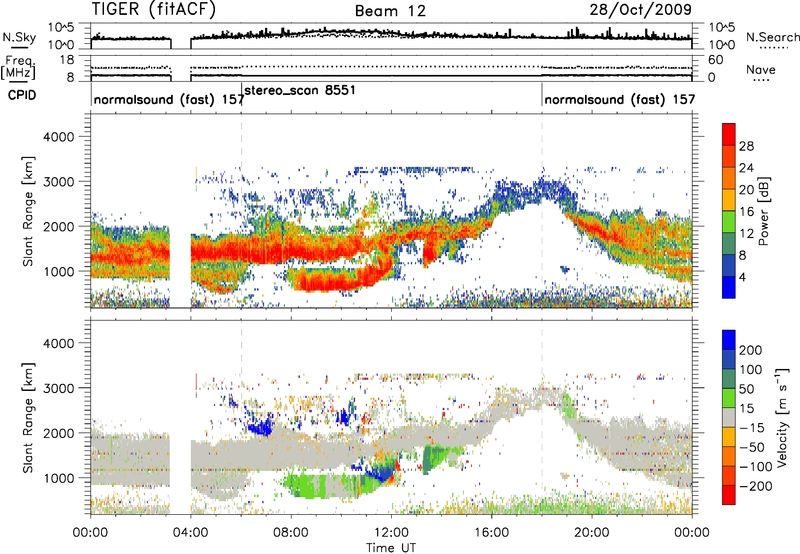Click the 3000 tick on velocity panel axis
The image size is (800, 554).
coord(58,388)
